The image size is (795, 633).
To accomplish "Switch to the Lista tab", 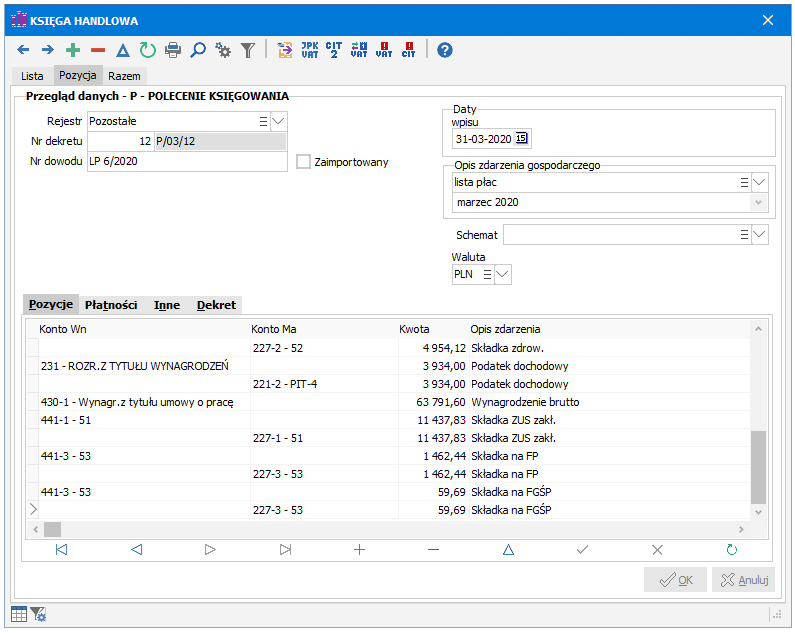I will click(32, 76).
